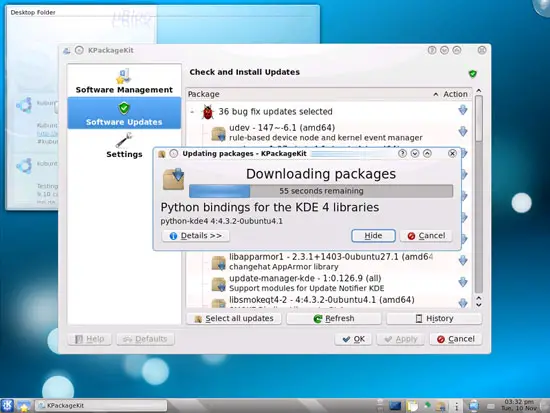Click the udev package box icon
Screen dimensions: 550x413
tap(218, 133)
